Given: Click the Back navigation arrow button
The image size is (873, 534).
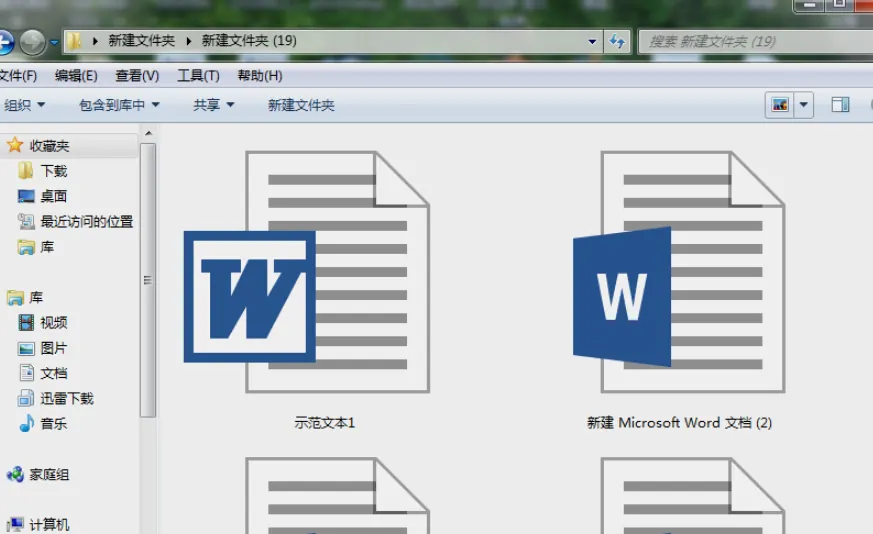Looking at the screenshot, I should pyautogui.click(x=4, y=42).
